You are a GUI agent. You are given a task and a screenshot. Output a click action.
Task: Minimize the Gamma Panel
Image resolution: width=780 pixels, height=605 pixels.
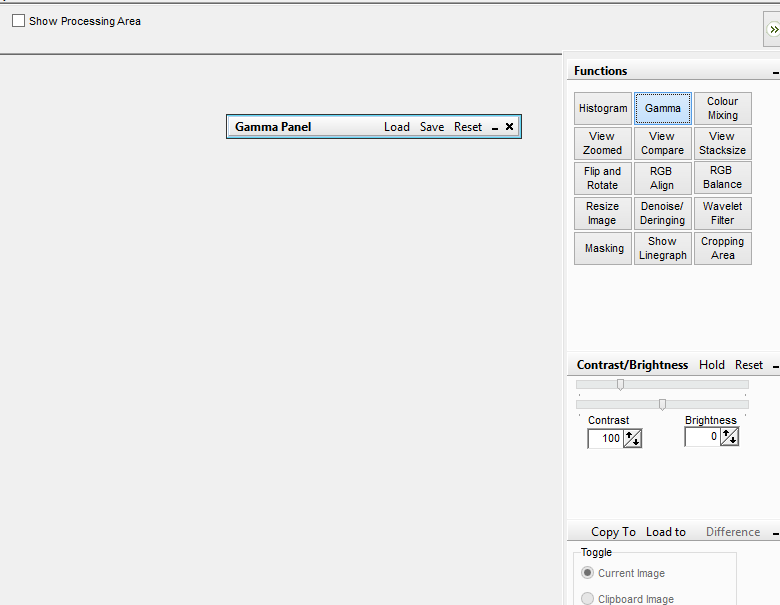[x=494, y=128]
